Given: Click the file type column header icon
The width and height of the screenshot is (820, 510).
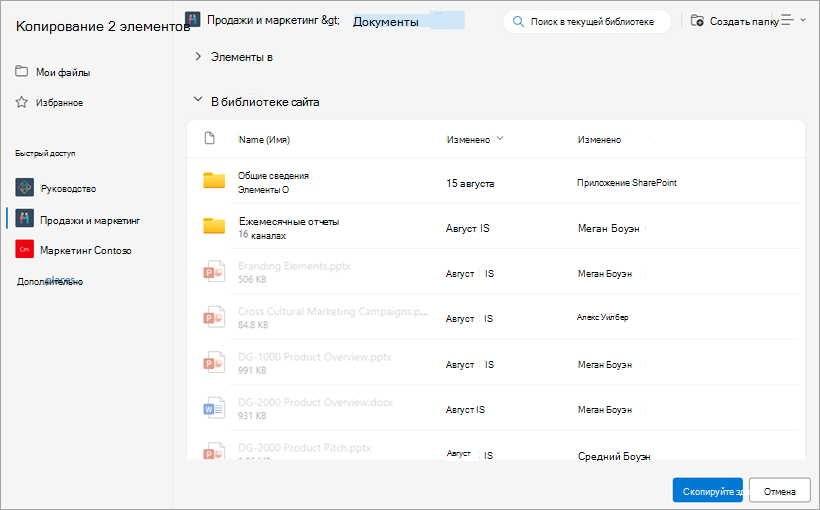Looking at the screenshot, I should pos(210,139).
